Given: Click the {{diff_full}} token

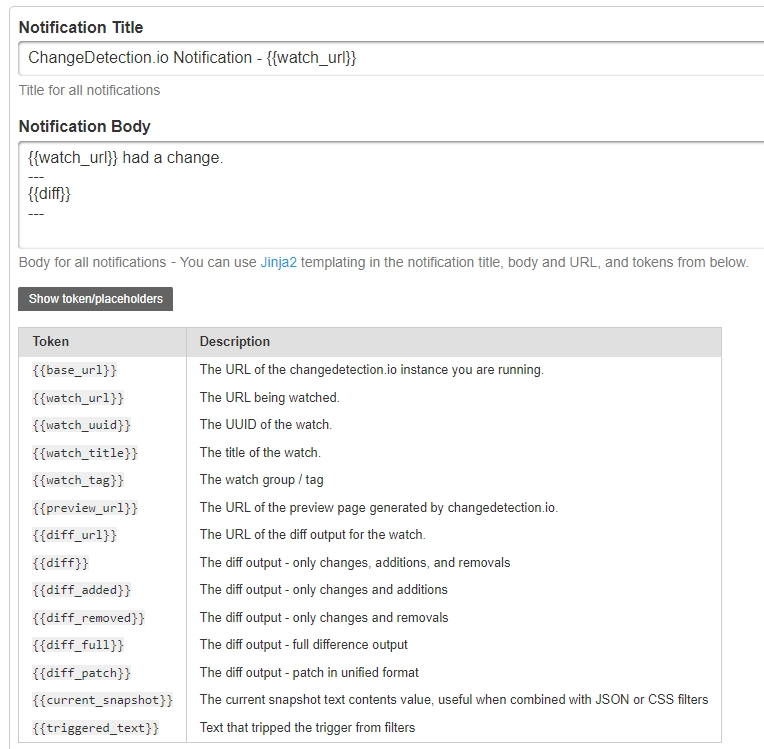Looking at the screenshot, I should (x=78, y=645).
